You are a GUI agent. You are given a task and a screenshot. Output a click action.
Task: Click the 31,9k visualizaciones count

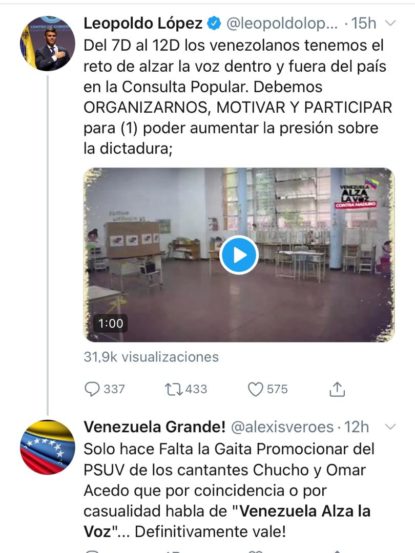[x=151, y=357]
